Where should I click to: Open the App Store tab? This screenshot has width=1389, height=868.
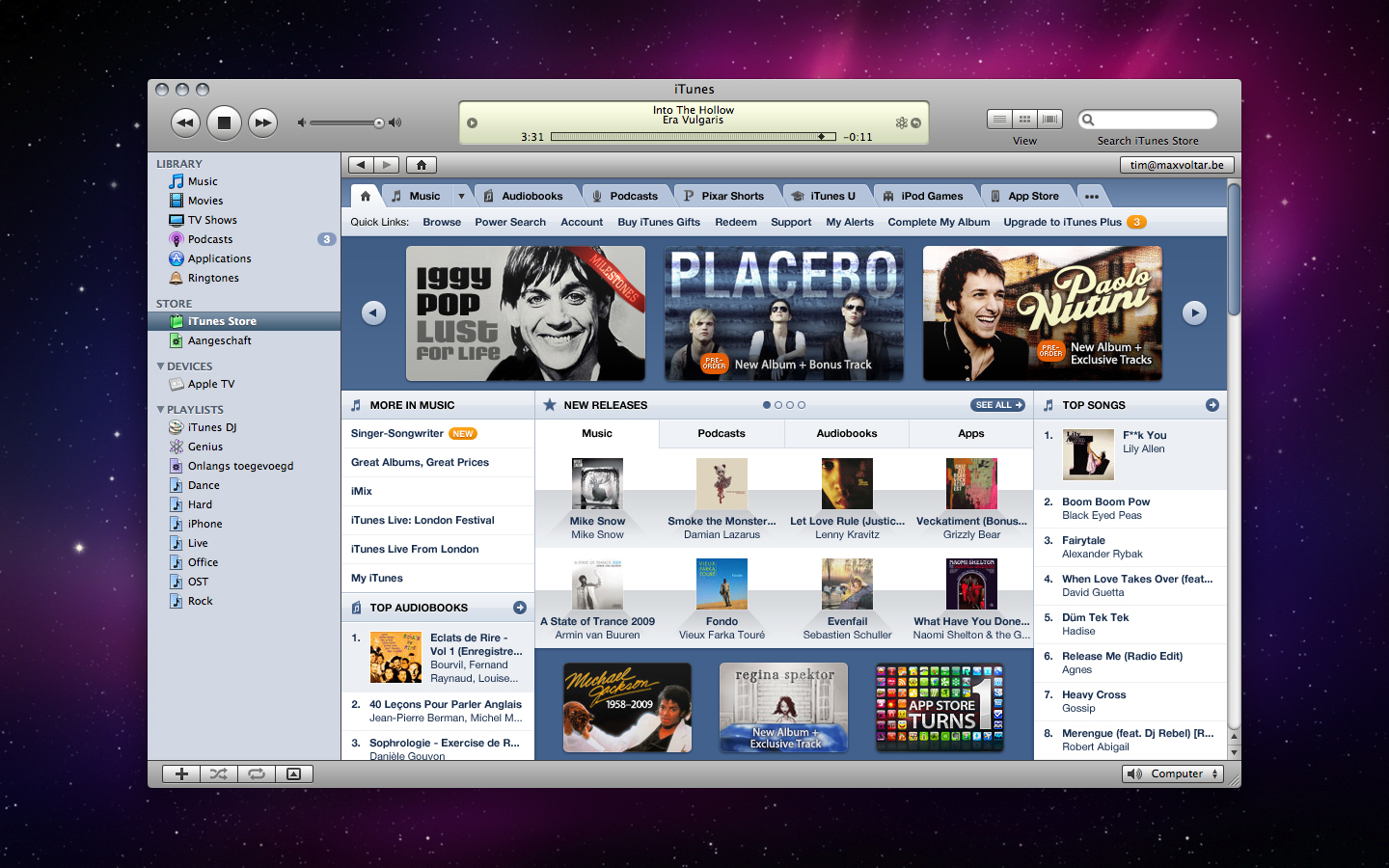[1025, 196]
